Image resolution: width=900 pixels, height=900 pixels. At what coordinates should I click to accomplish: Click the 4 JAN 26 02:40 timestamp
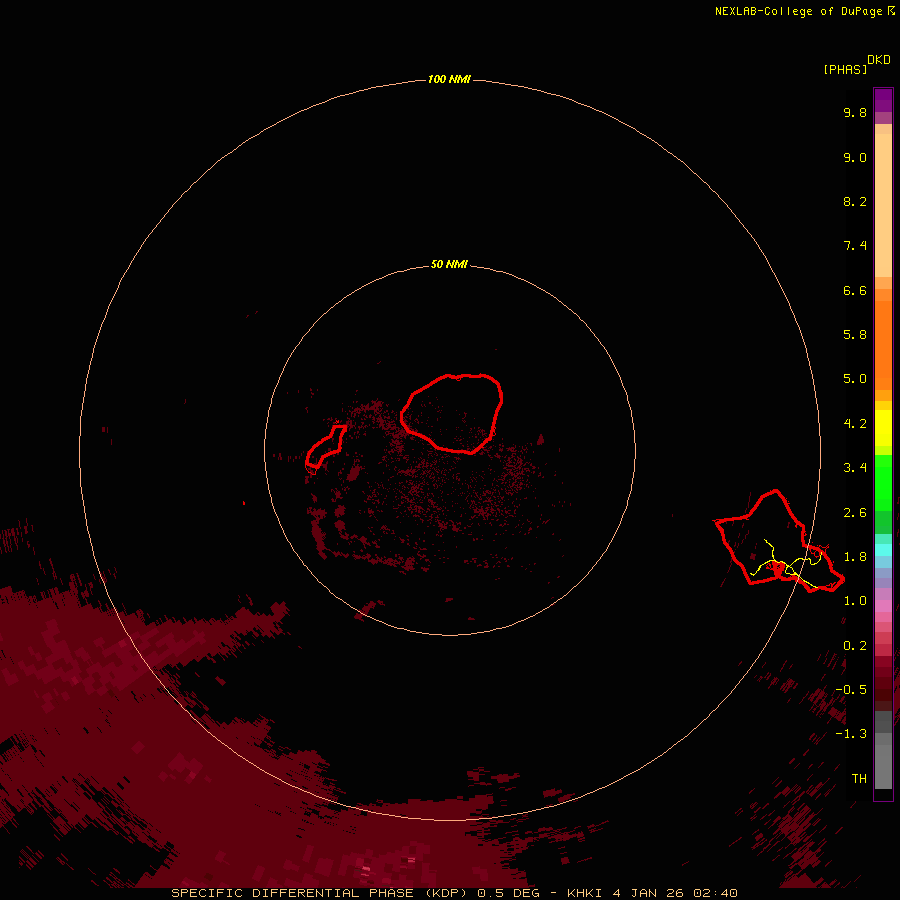click(674, 893)
